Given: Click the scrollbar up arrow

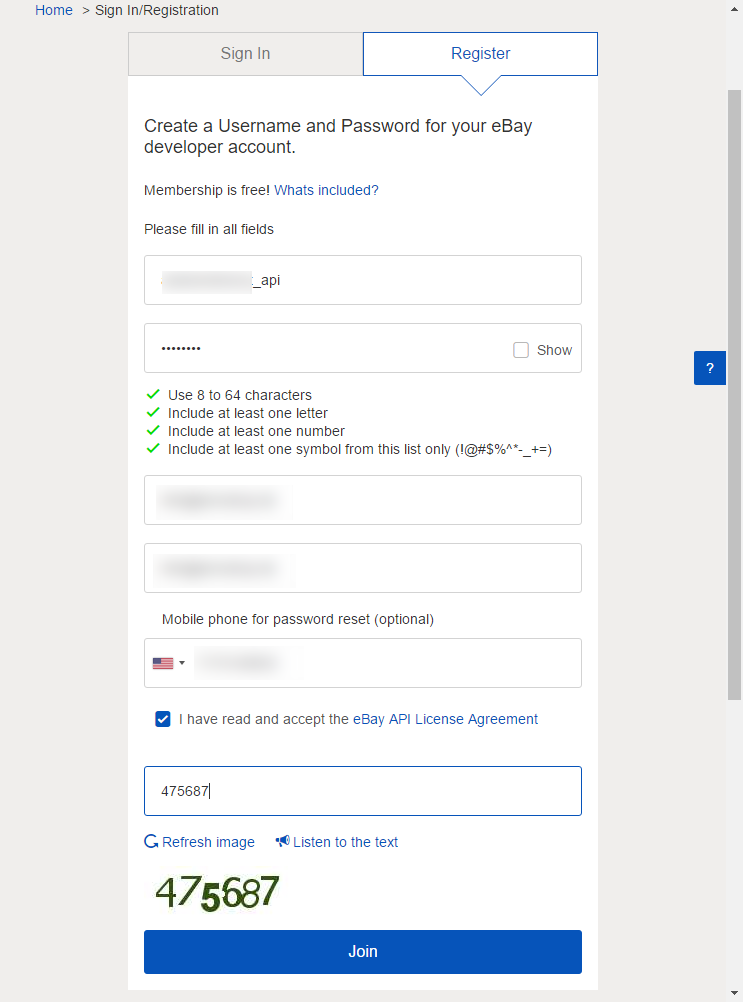Looking at the screenshot, I should pos(735,9).
